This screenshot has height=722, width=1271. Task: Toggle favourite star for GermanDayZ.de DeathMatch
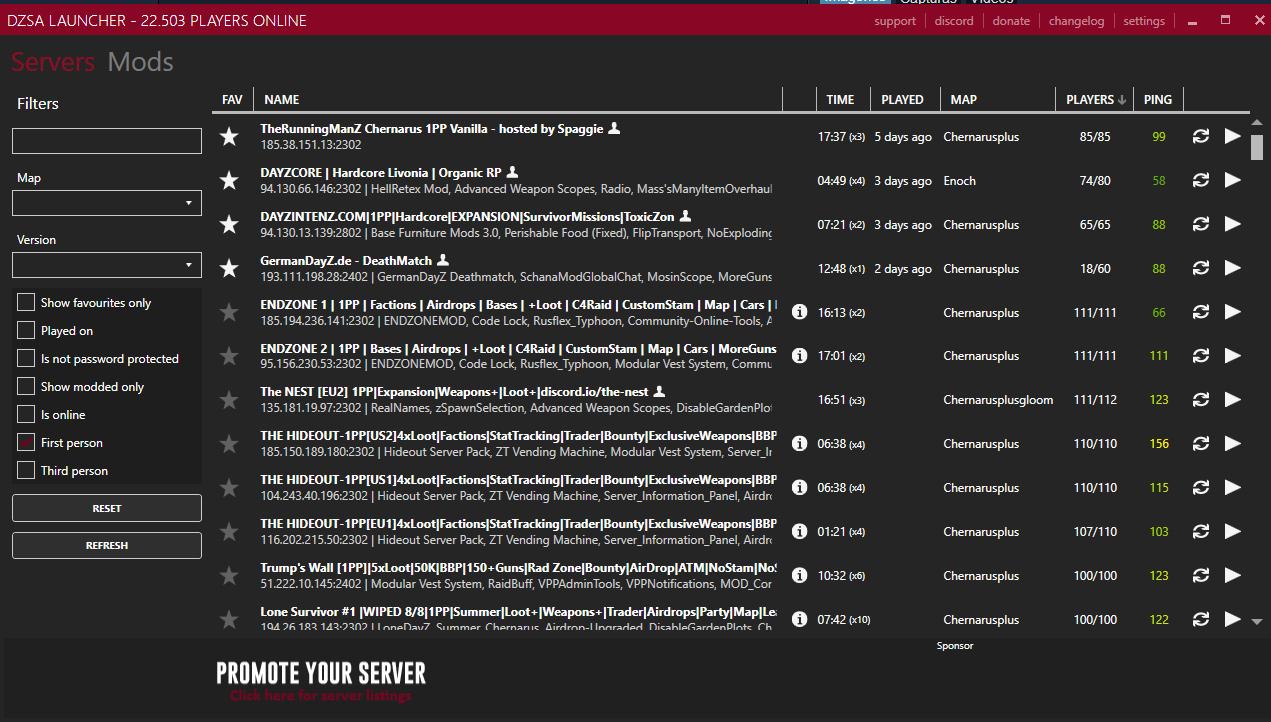click(x=229, y=269)
